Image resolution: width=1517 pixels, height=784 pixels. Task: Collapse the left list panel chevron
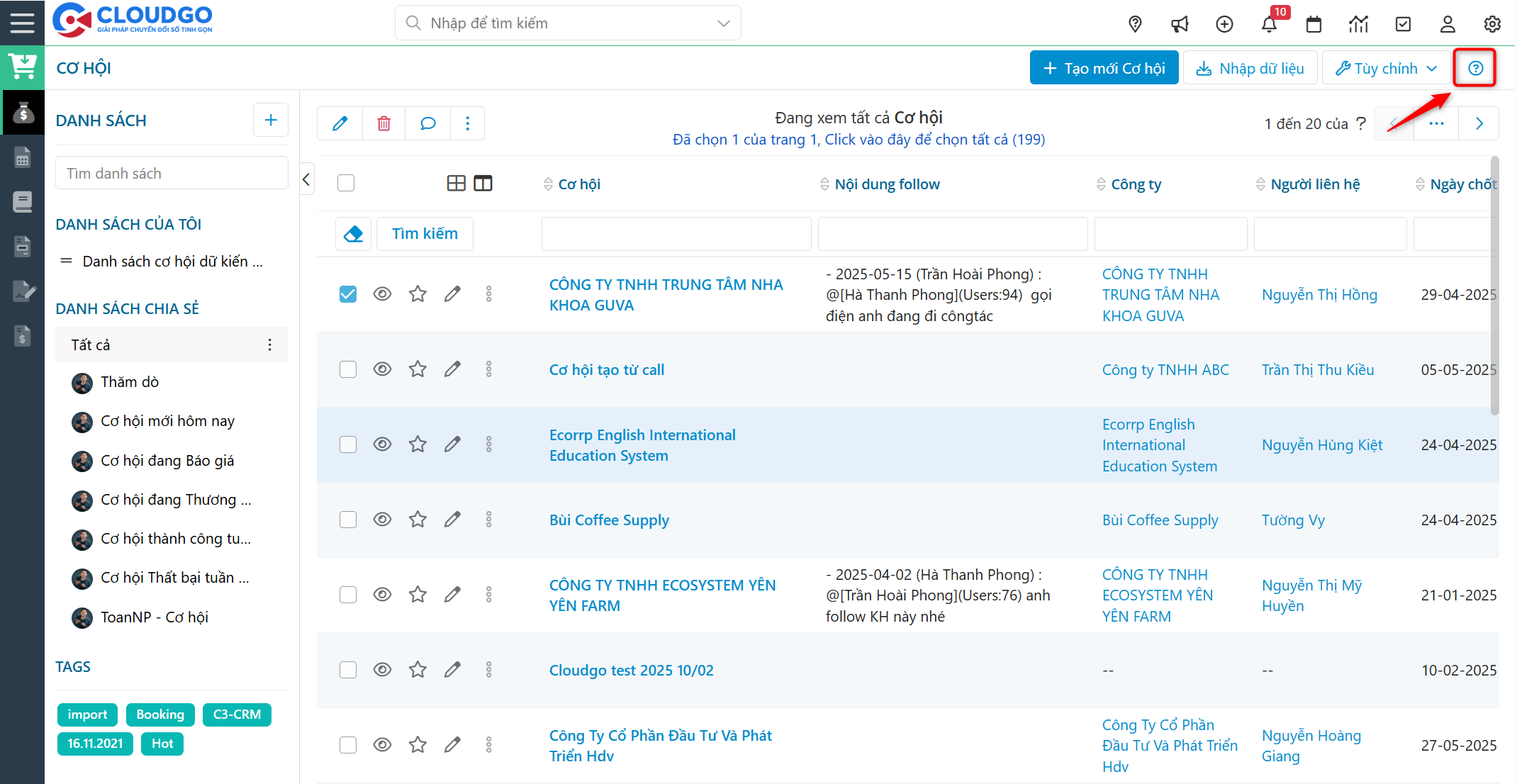pyautogui.click(x=306, y=179)
